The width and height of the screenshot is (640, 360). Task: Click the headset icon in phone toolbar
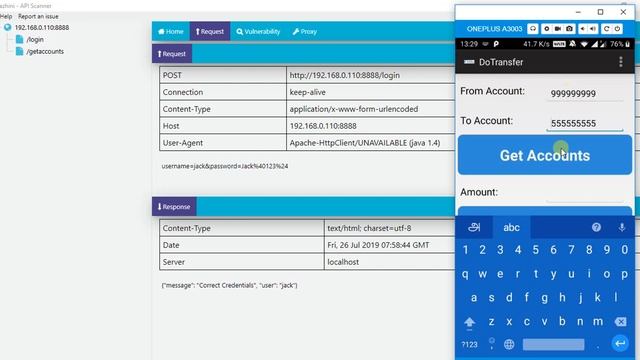pos(533,29)
